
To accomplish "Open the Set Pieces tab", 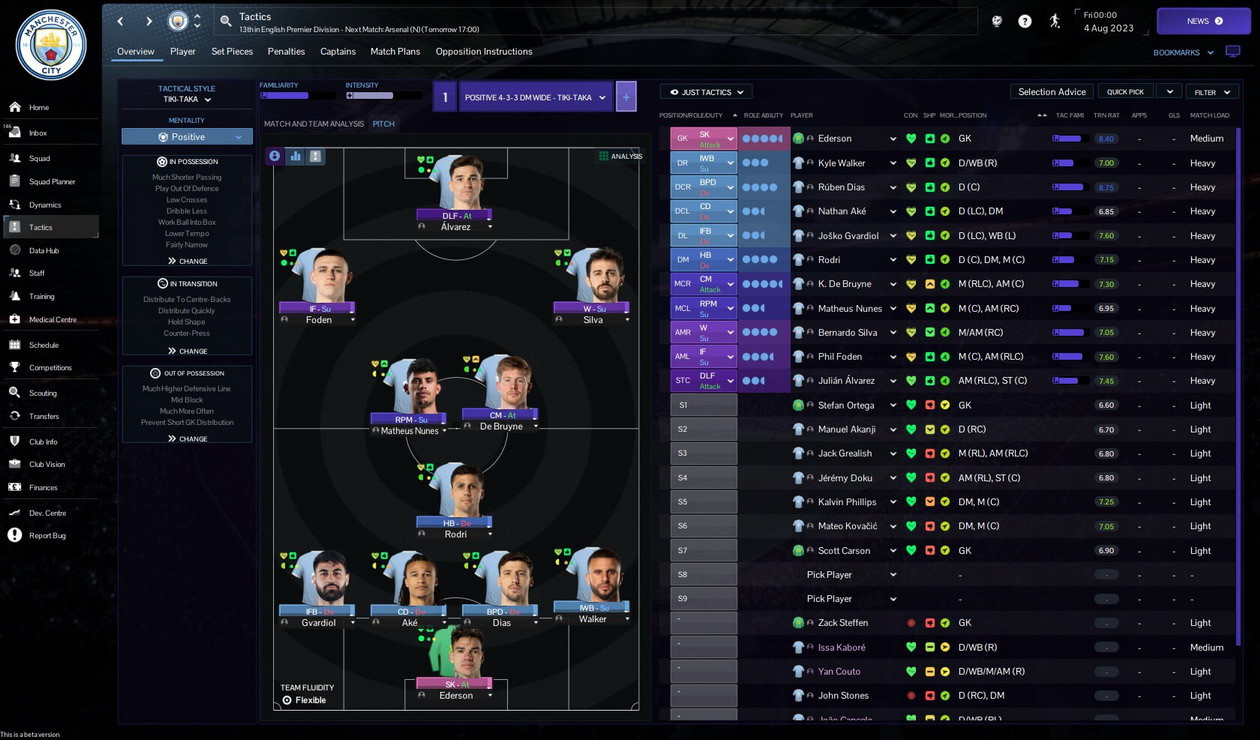I will 232,51.
